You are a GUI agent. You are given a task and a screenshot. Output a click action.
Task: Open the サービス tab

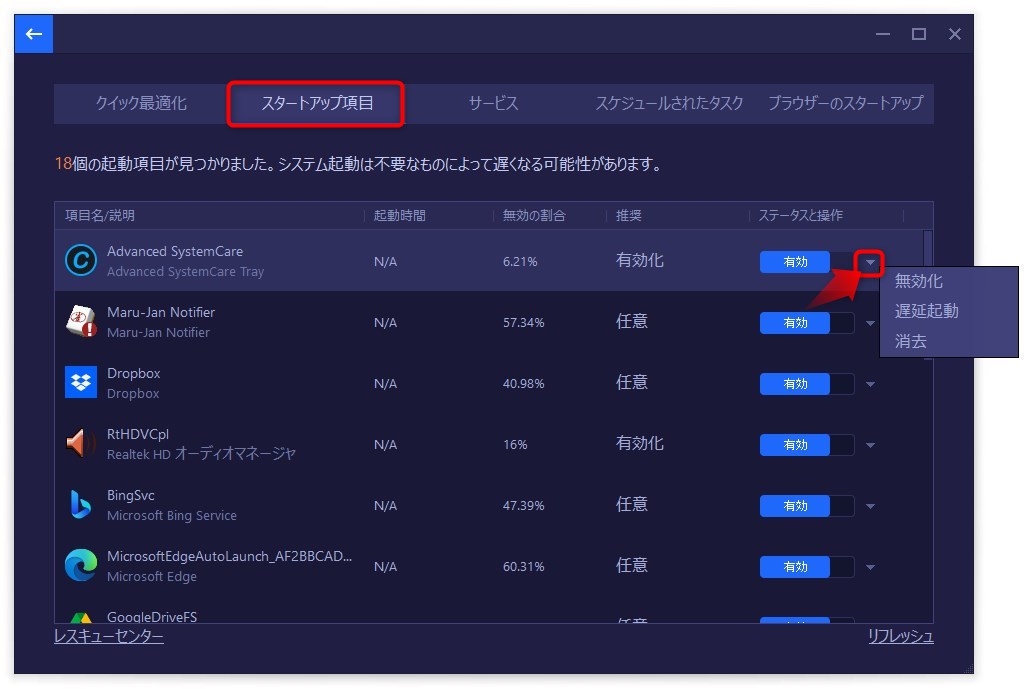[x=493, y=104]
